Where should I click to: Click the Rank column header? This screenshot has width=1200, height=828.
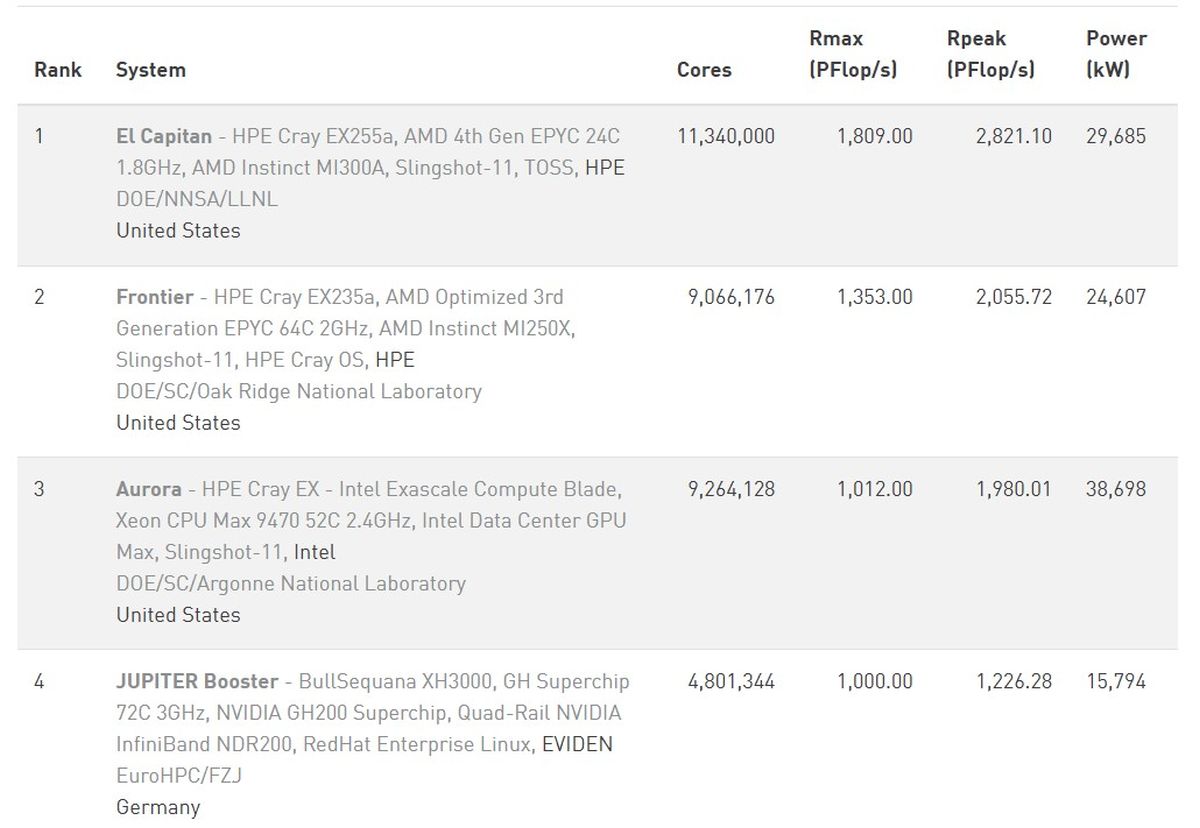pyautogui.click(x=58, y=70)
